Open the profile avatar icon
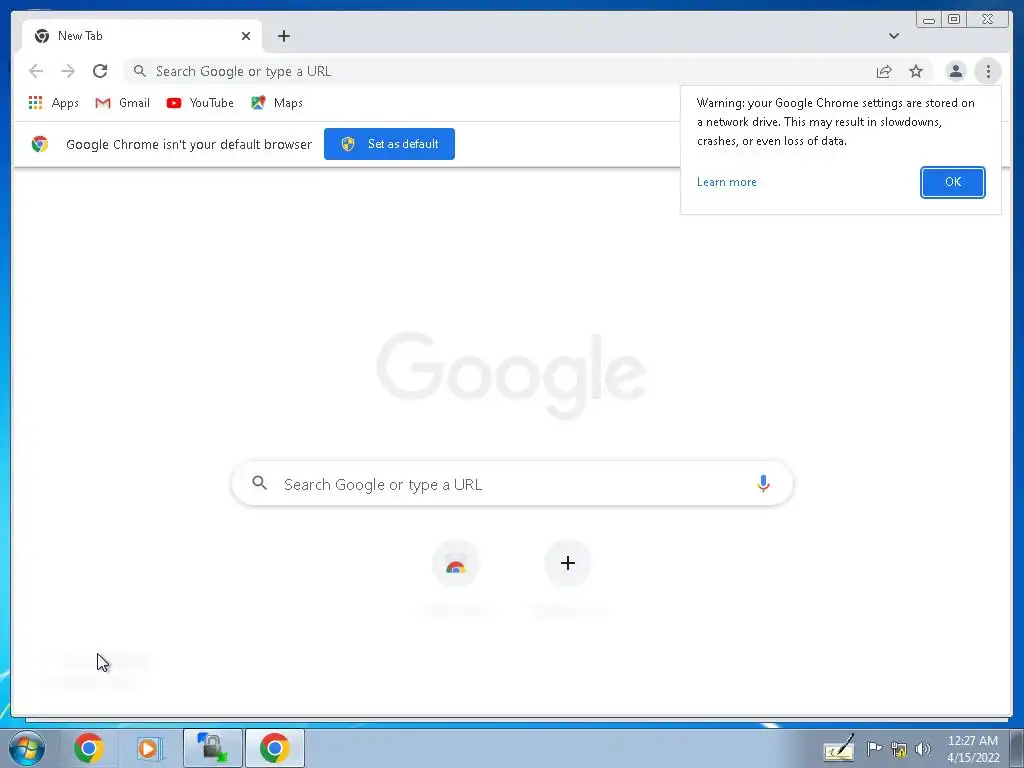This screenshot has height=768, width=1024. (x=955, y=71)
